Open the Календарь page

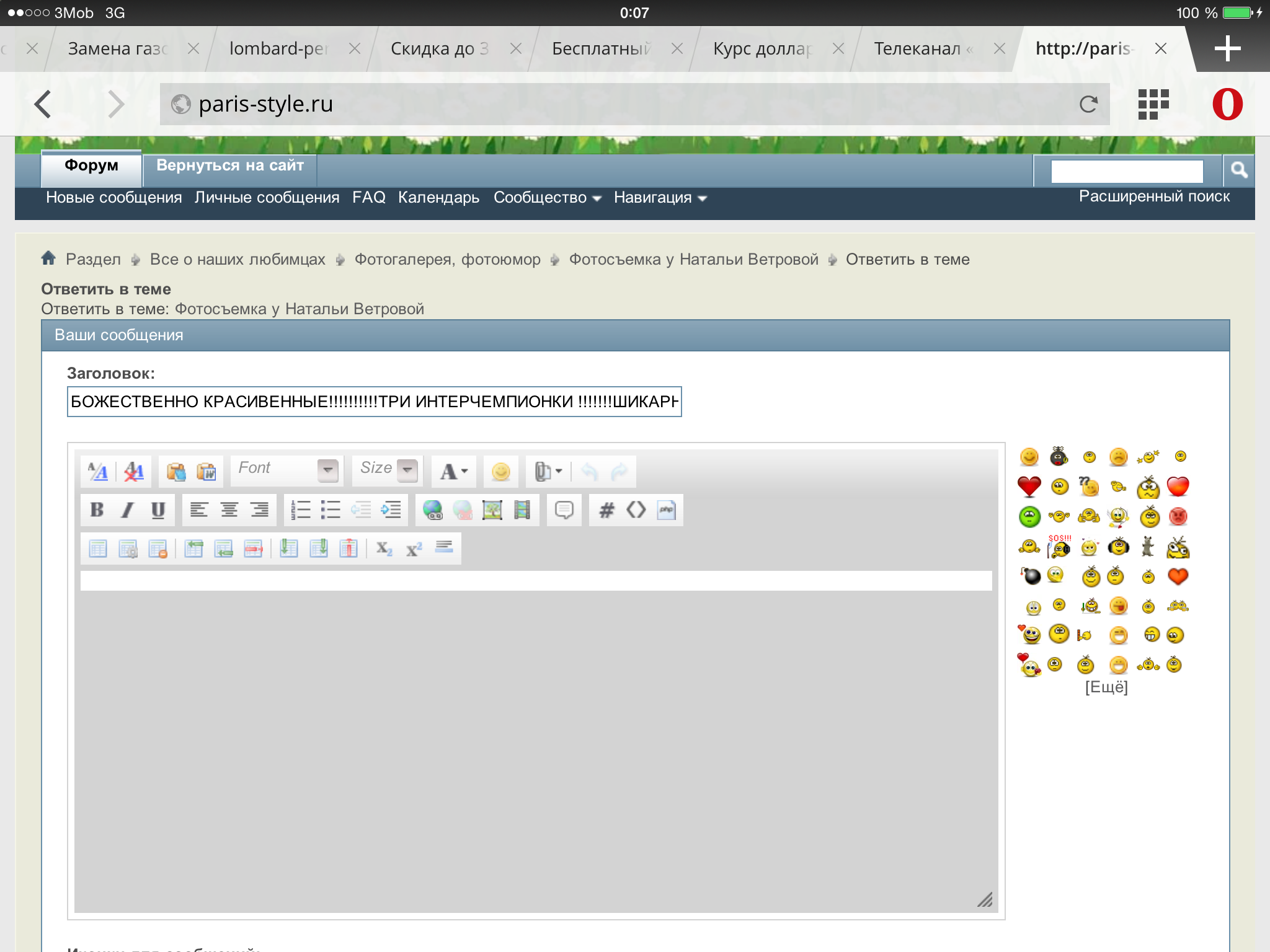(438, 198)
